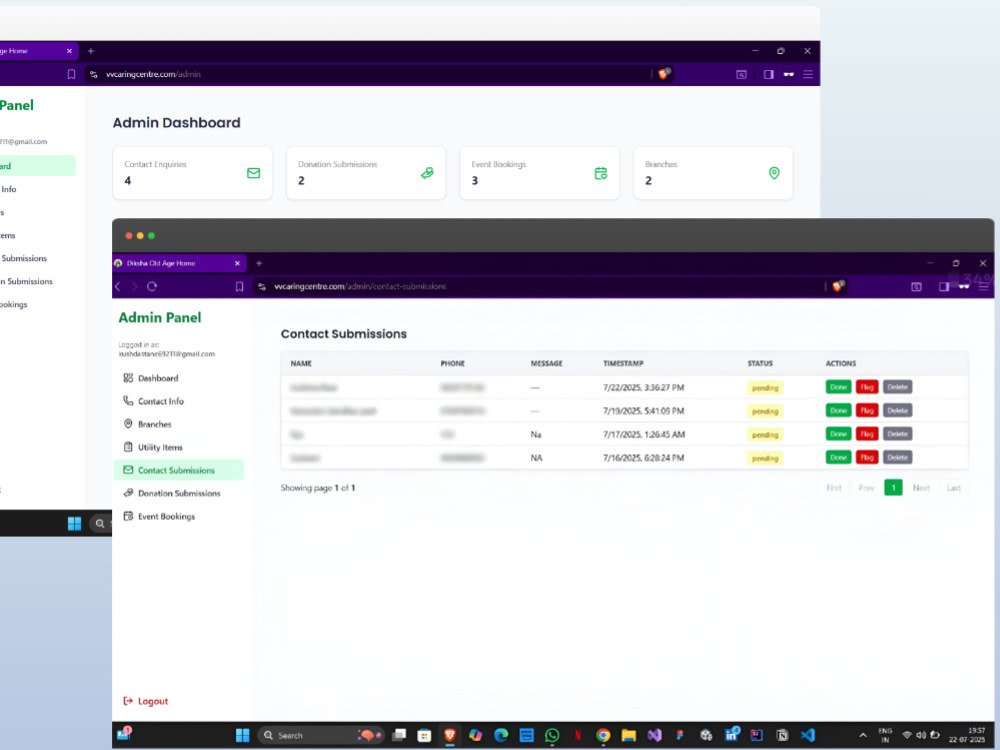The height and width of the screenshot is (750, 1000).
Task: Expand the system tray hidden icons chevron
Action: [863, 735]
